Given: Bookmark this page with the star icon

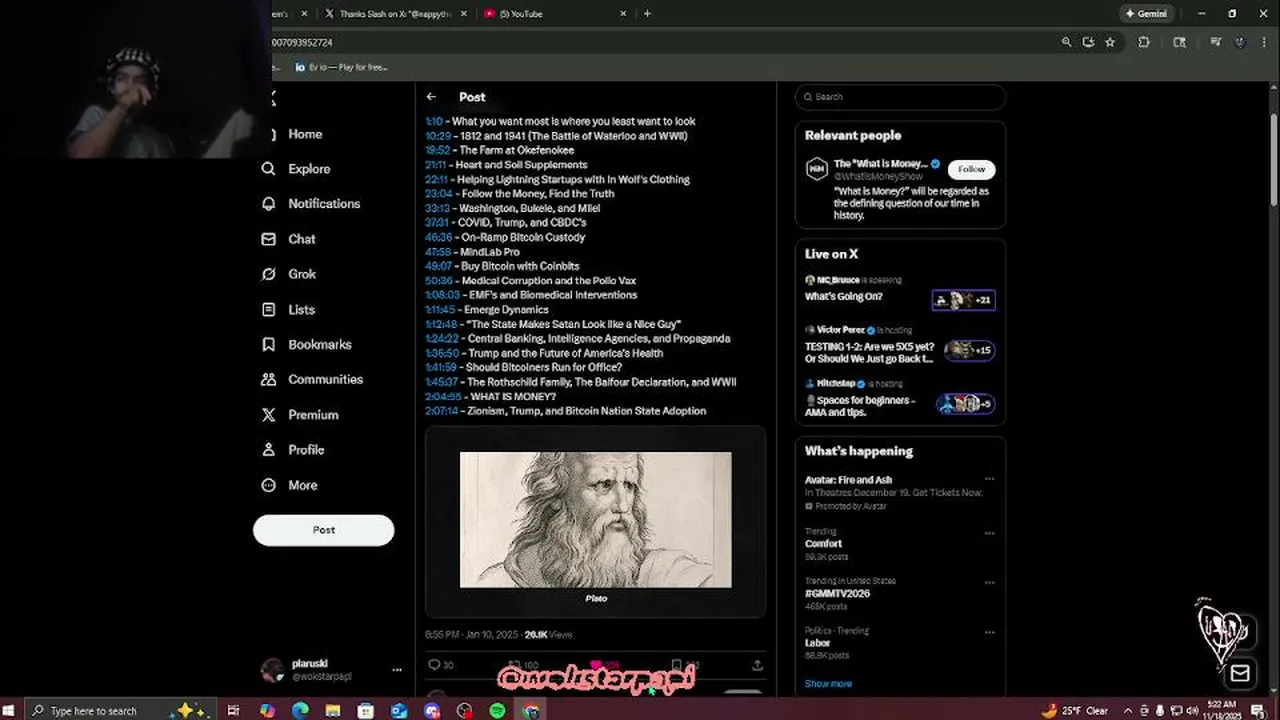Looking at the screenshot, I should click(1110, 43).
